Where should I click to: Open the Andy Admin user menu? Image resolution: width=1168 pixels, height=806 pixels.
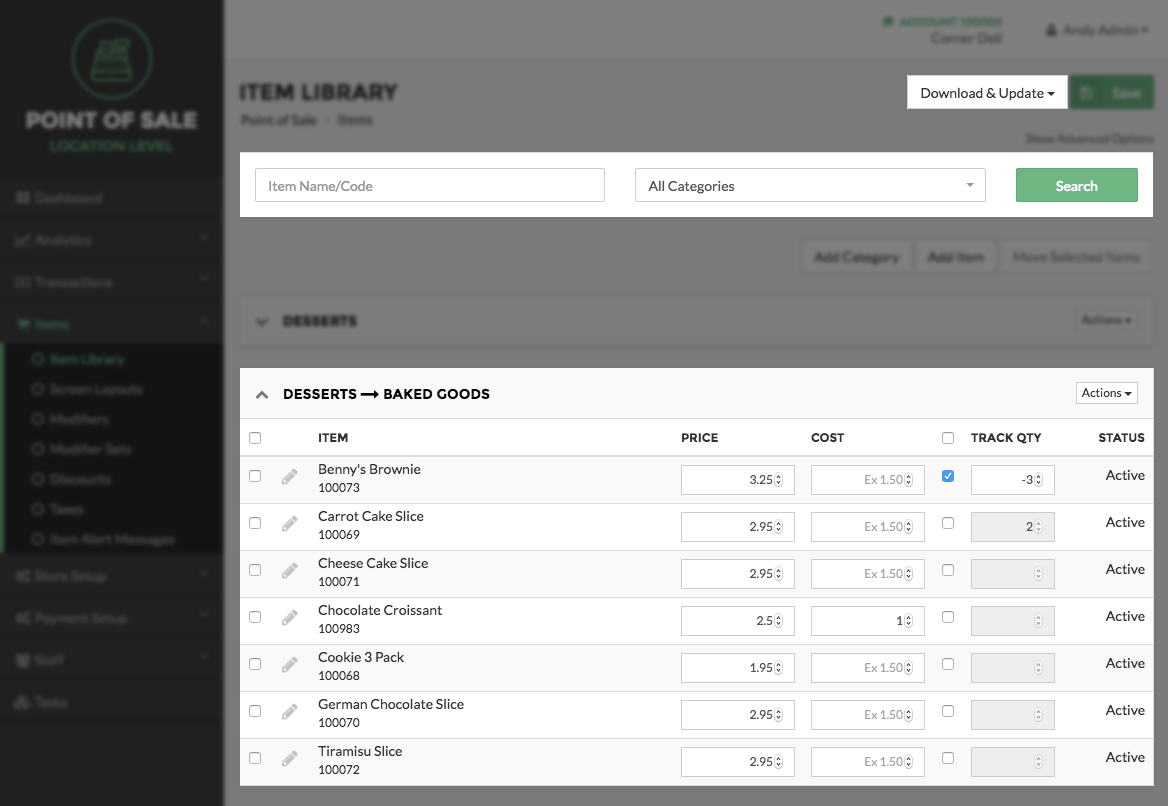coord(1096,30)
